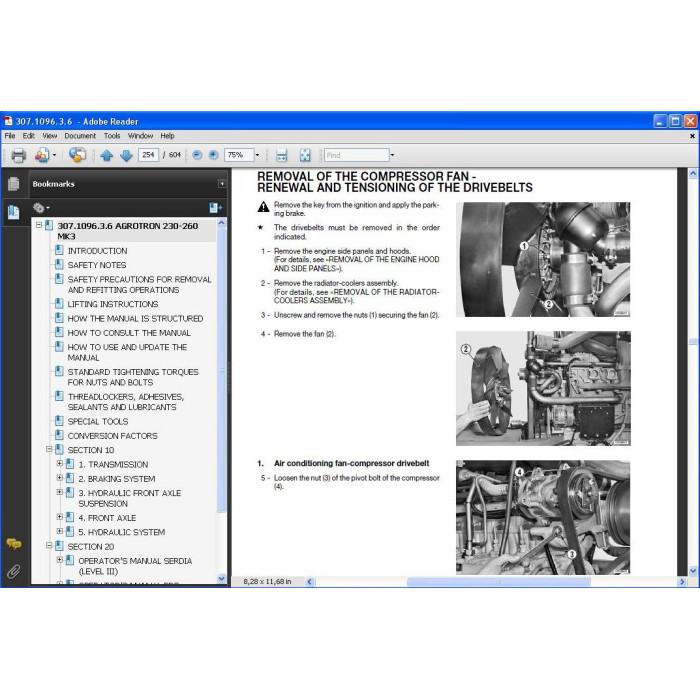The width and height of the screenshot is (700, 700).
Task: Open THREADLOCKERS, ADHESIVES, SEALANTS bookmark
Action: [x=125, y=402]
